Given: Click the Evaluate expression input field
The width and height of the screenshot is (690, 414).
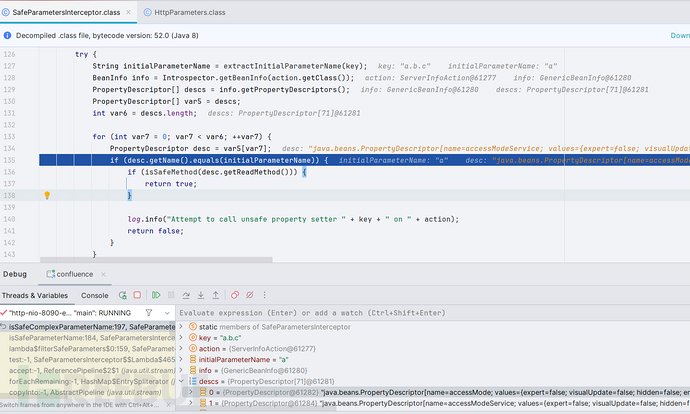Looking at the screenshot, I should click(x=433, y=313).
